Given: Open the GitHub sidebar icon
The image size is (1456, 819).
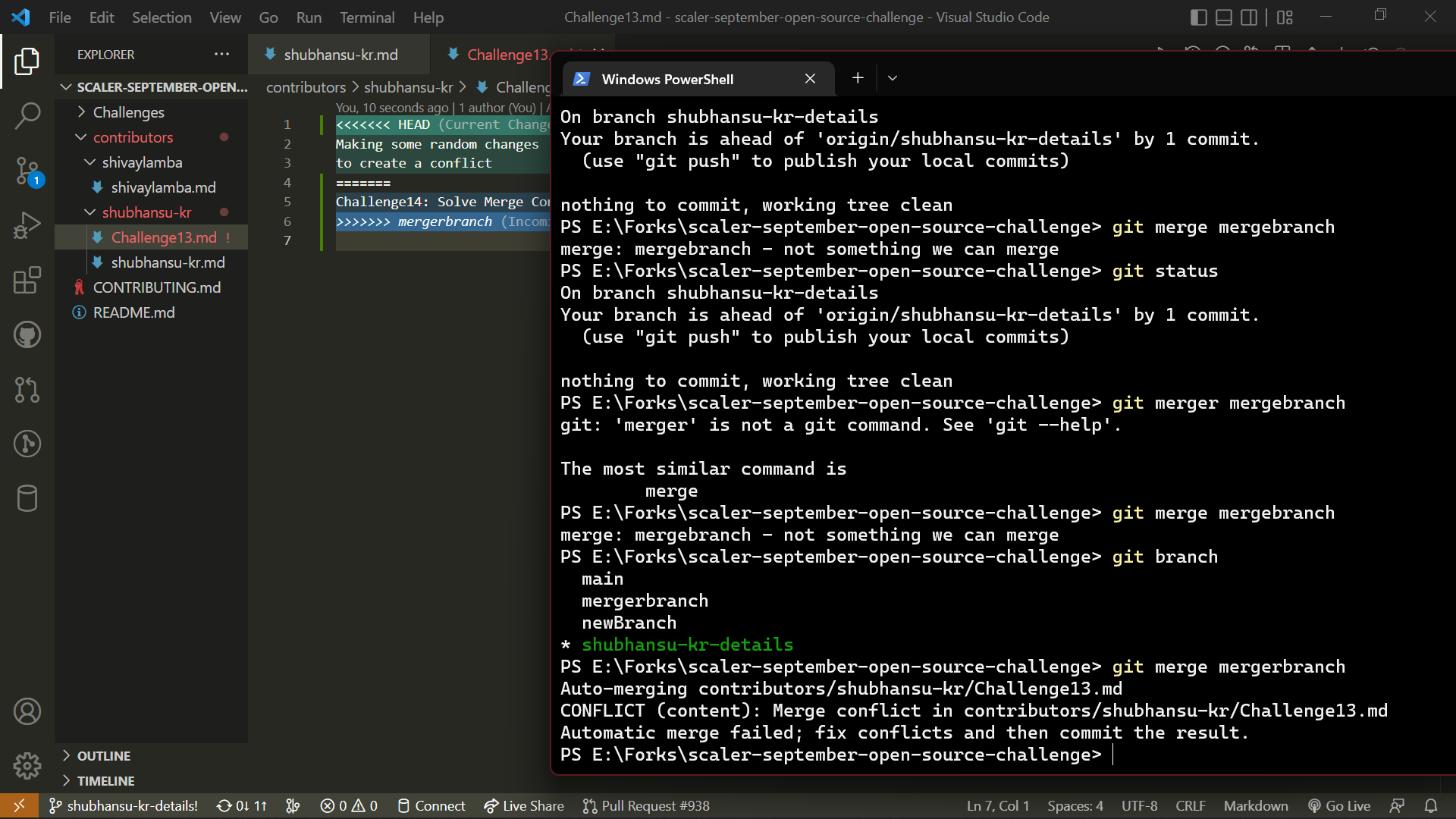Looking at the screenshot, I should pos(27,334).
